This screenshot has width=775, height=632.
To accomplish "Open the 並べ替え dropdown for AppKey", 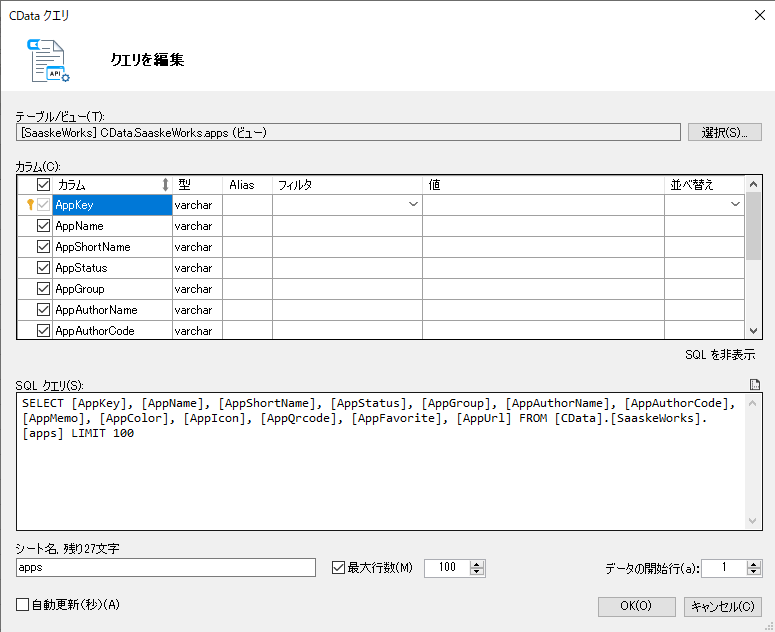I will pyautogui.click(x=735, y=205).
